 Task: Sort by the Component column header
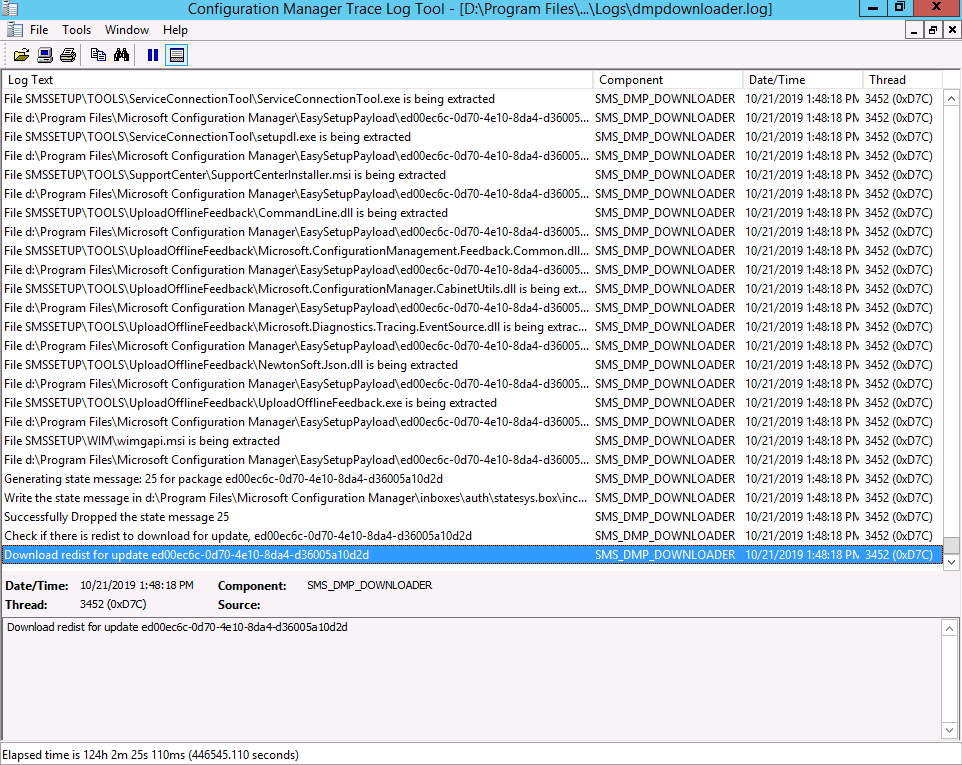[x=668, y=80]
